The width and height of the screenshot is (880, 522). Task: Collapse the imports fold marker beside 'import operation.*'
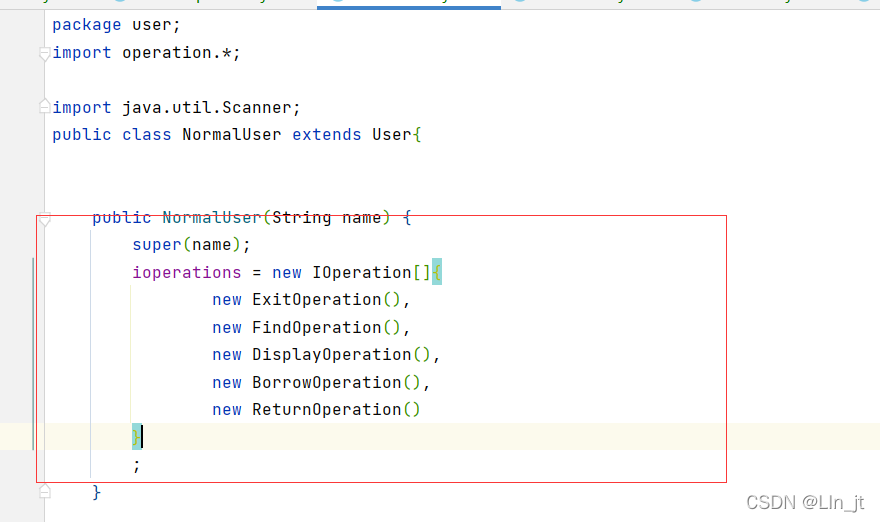[45, 54]
